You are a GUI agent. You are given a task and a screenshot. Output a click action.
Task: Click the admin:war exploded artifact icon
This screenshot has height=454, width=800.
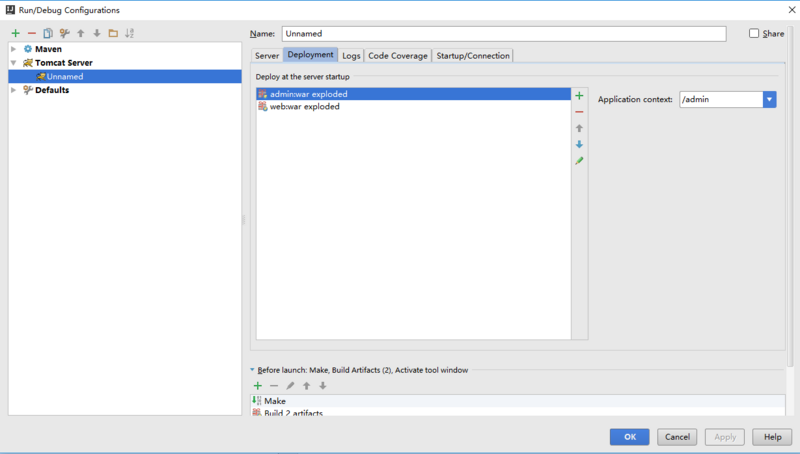[x=263, y=94]
